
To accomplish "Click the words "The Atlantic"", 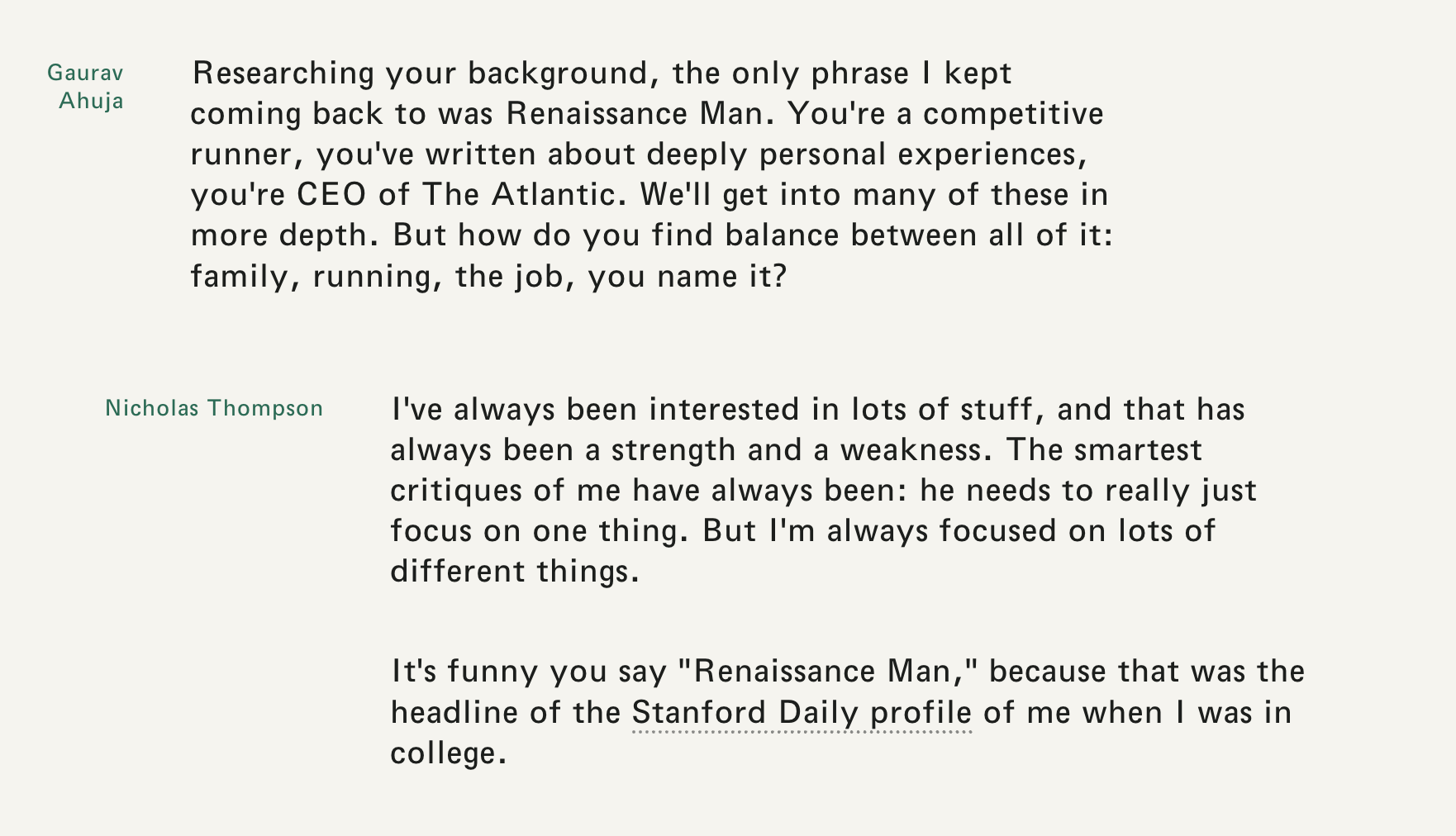I will [518, 194].
